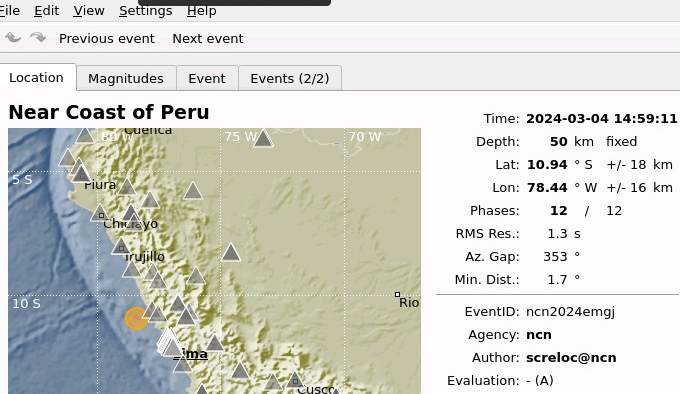This screenshot has width=680, height=394.
Task: Select station triangle near Trujillo label
Action: [x=121, y=246]
